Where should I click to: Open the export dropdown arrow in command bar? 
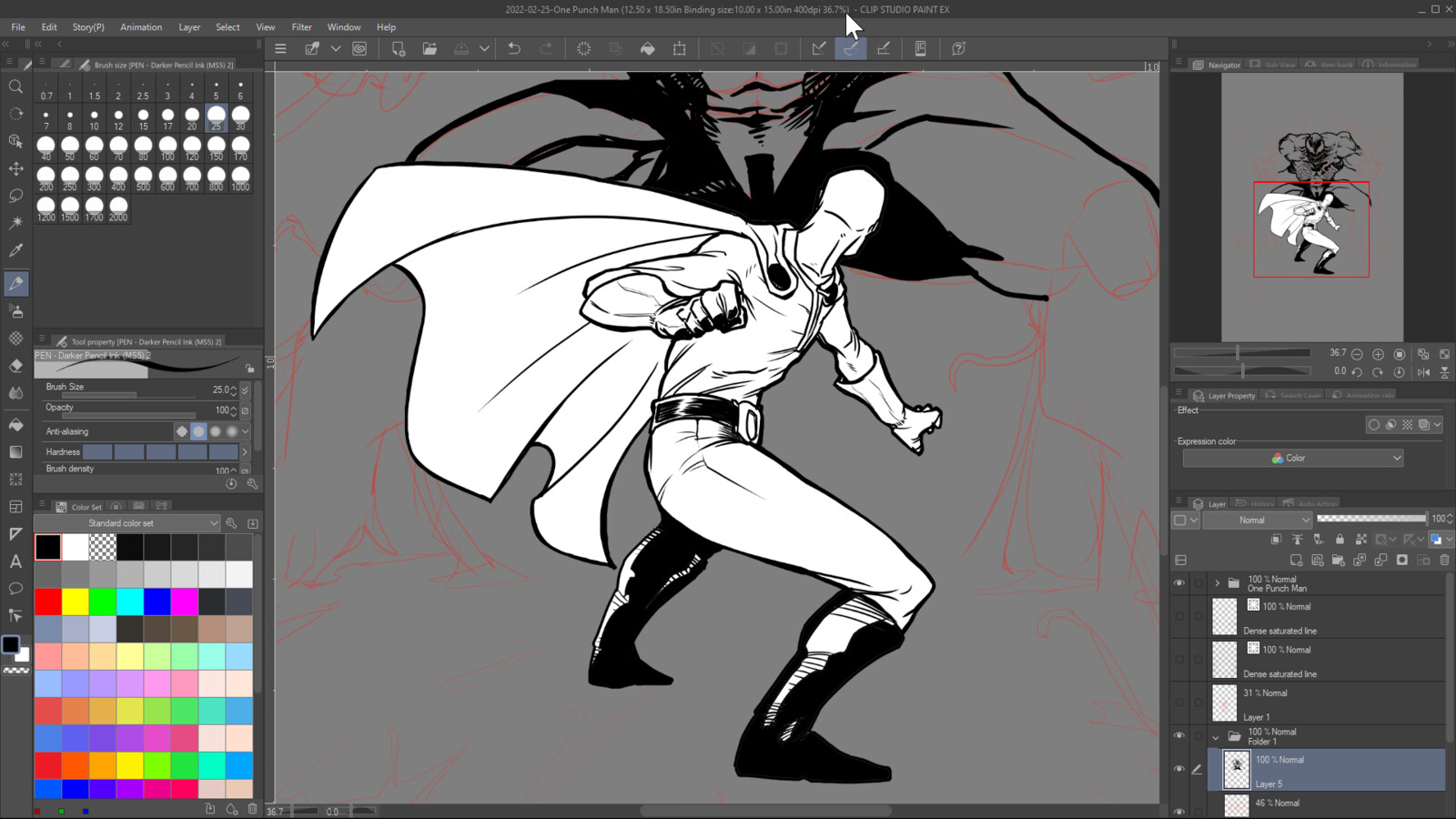484,48
